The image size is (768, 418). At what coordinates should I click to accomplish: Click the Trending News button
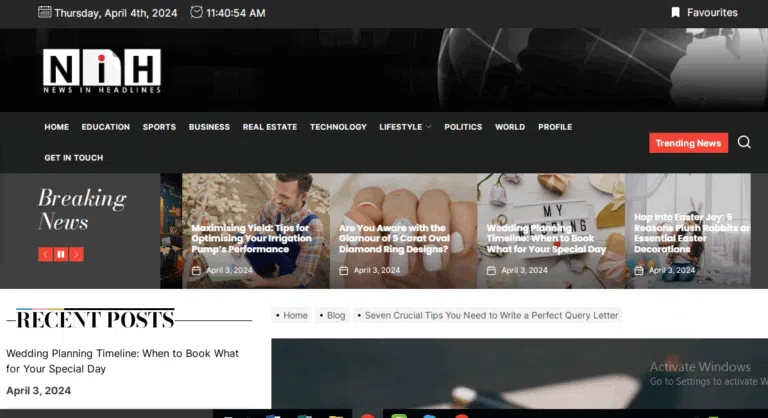tap(688, 143)
